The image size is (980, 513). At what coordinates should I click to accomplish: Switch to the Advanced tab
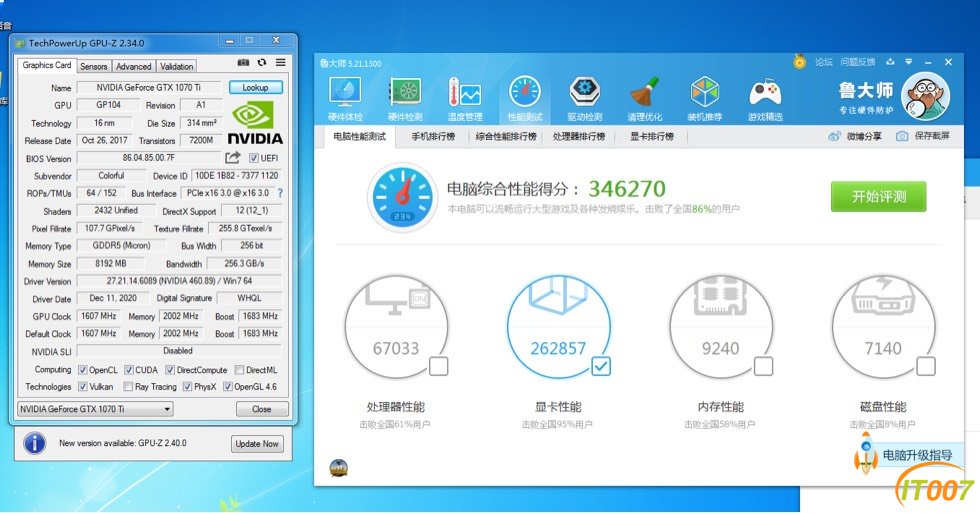point(134,66)
